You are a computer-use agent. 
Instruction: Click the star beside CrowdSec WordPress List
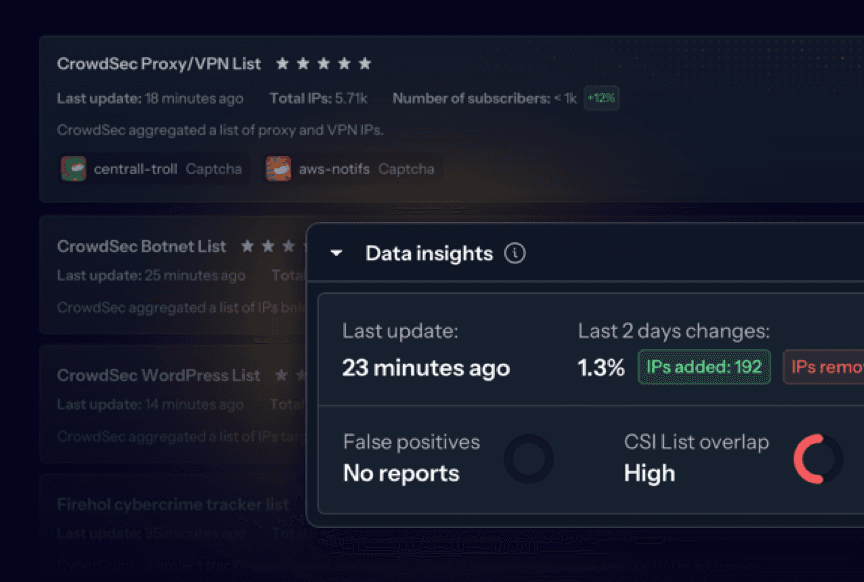click(x=281, y=375)
